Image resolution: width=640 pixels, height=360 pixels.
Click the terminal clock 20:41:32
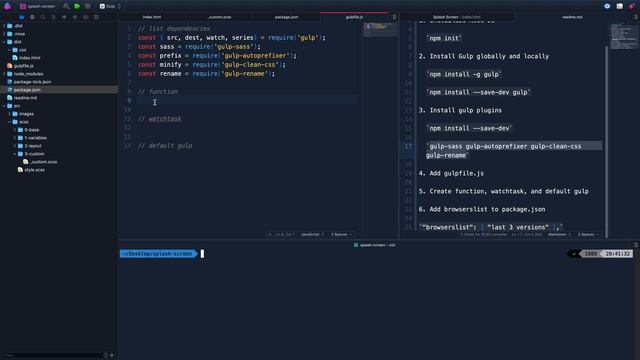pyautogui.click(x=618, y=254)
